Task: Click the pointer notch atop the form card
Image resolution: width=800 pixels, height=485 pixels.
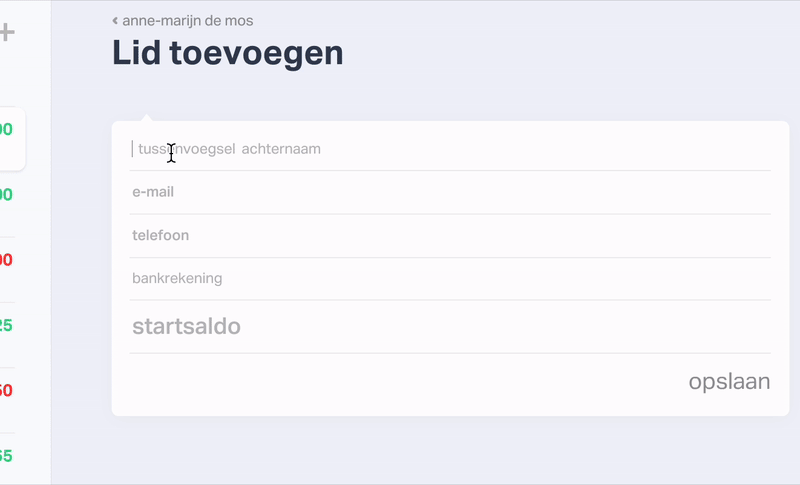Action: pyautogui.click(x=146, y=117)
